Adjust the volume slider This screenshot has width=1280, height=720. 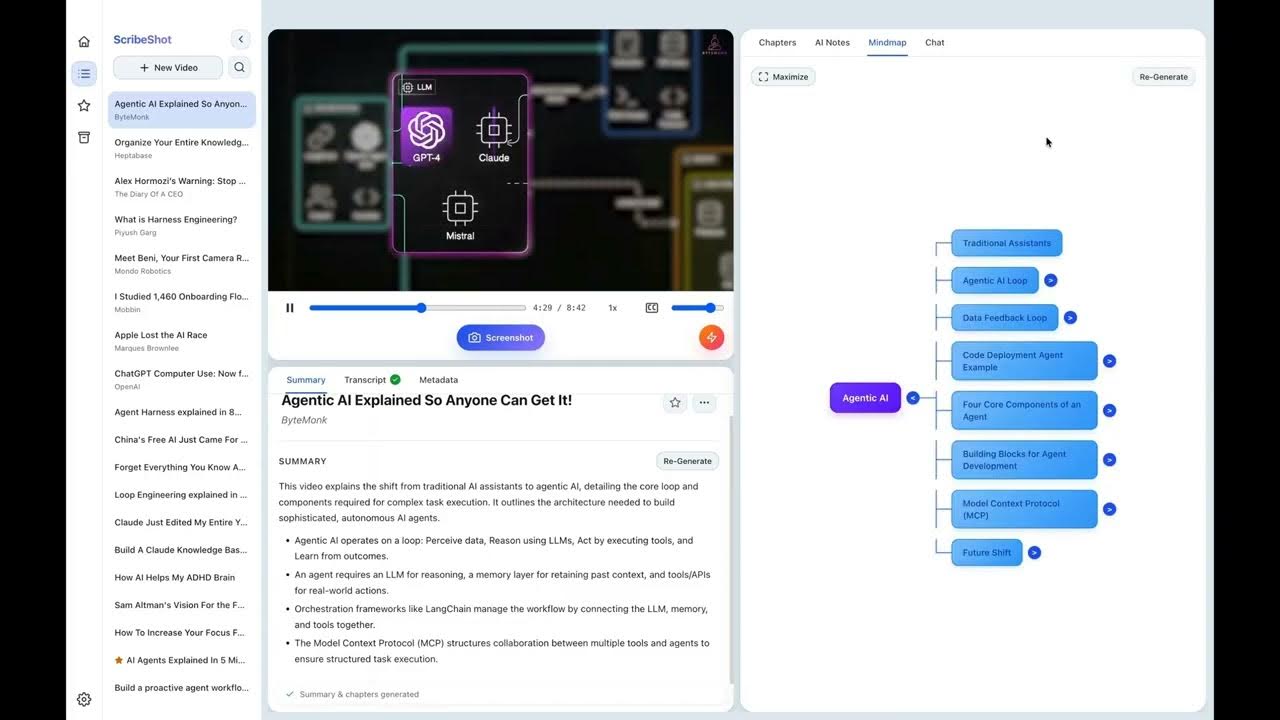(697, 308)
